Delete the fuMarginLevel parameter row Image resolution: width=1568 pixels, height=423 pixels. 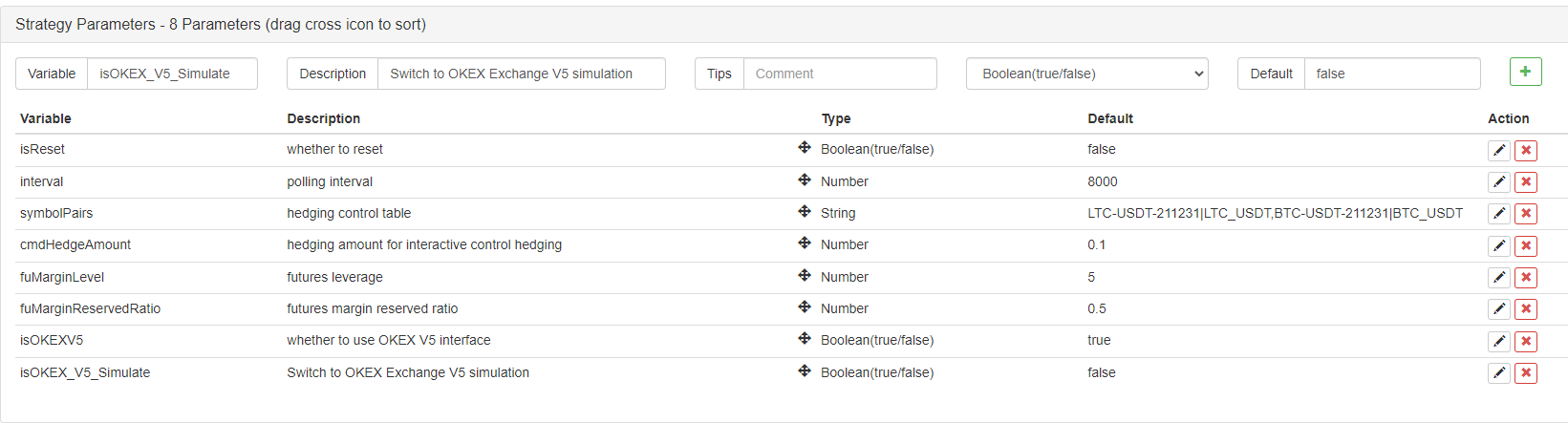point(1526,278)
